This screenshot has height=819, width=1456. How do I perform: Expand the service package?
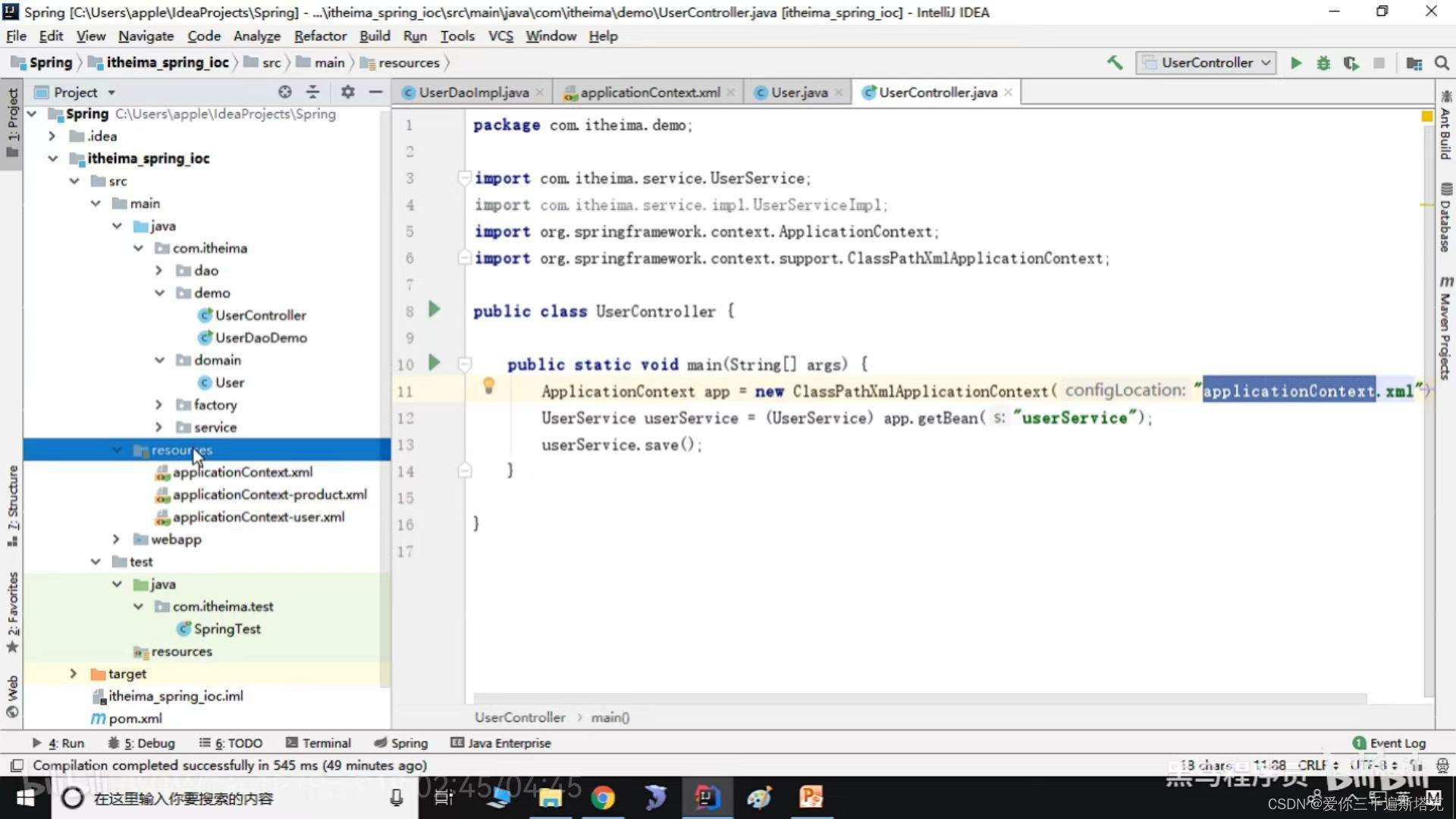(x=158, y=428)
